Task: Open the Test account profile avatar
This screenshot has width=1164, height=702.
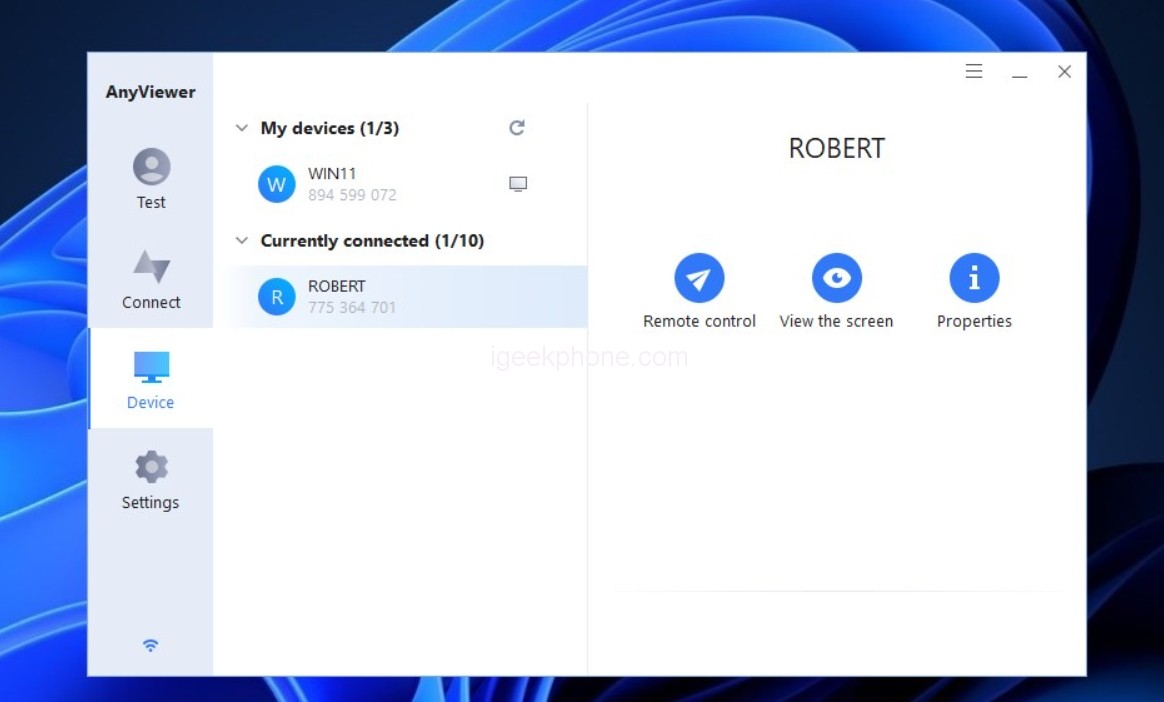Action: (x=151, y=167)
